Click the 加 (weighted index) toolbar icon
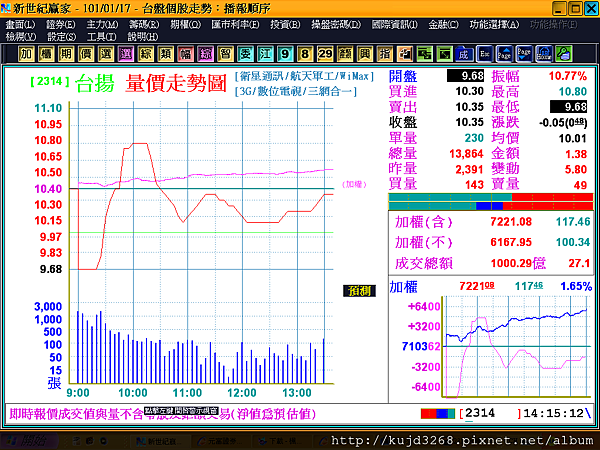This screenshot has height=450, width=600. pyautogui.click(x=26, y=54)
